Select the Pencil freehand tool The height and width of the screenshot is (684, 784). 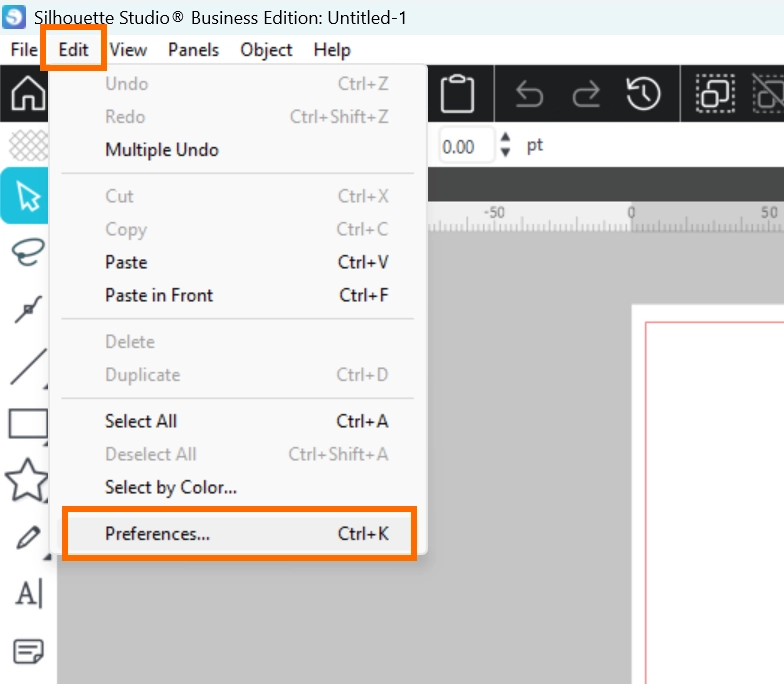tap(28, 539)
